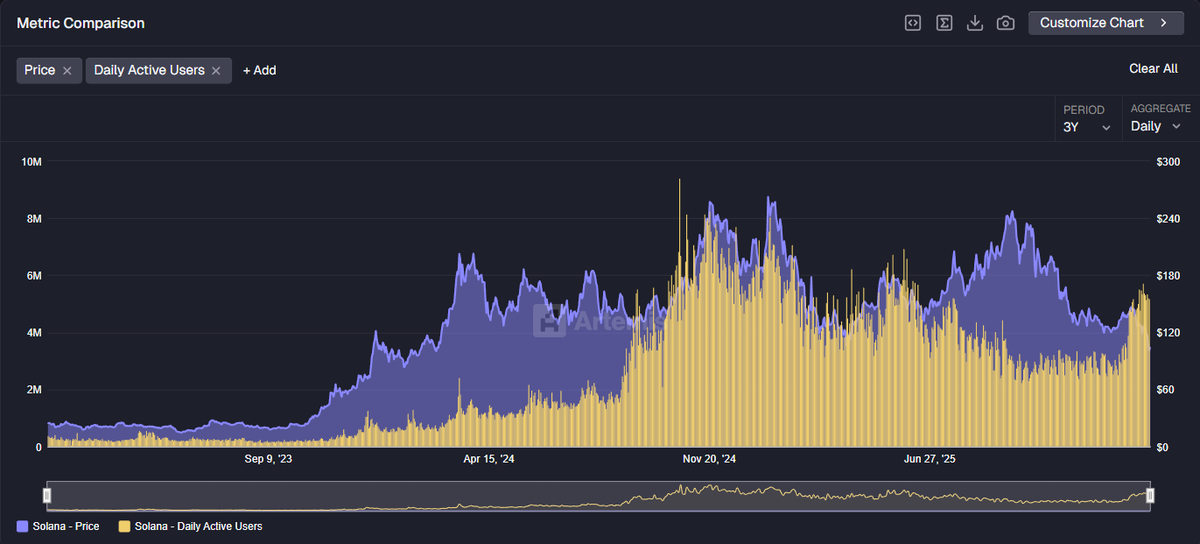Click the 2M left axis value
Screen dimensions: 1200x544
pyautogui.click(x=33, y=390)
